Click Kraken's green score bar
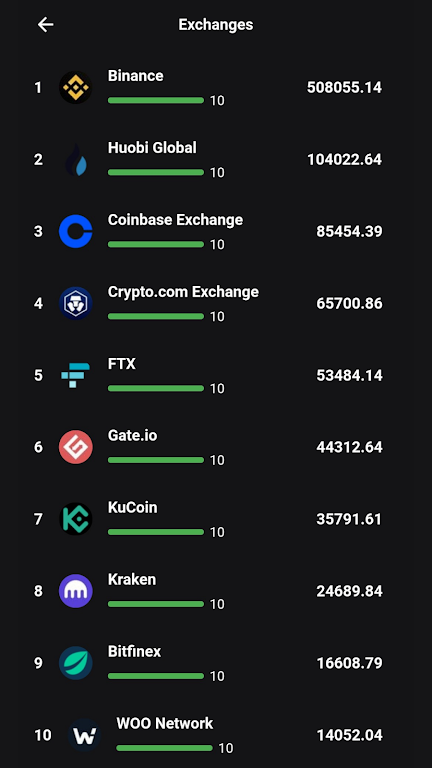Image resolution: width=432 pixels, height=768 pixels. tap(156, 604)
